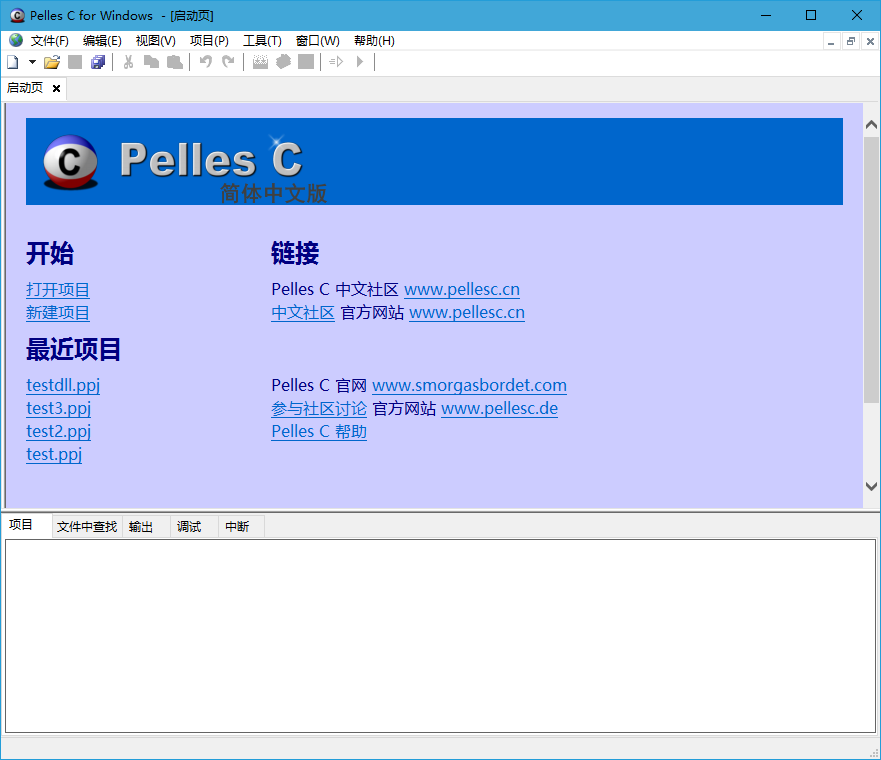The image size is (881, 760).
Task: Open the 文件(F) menu
Action: tap(49, 41)
